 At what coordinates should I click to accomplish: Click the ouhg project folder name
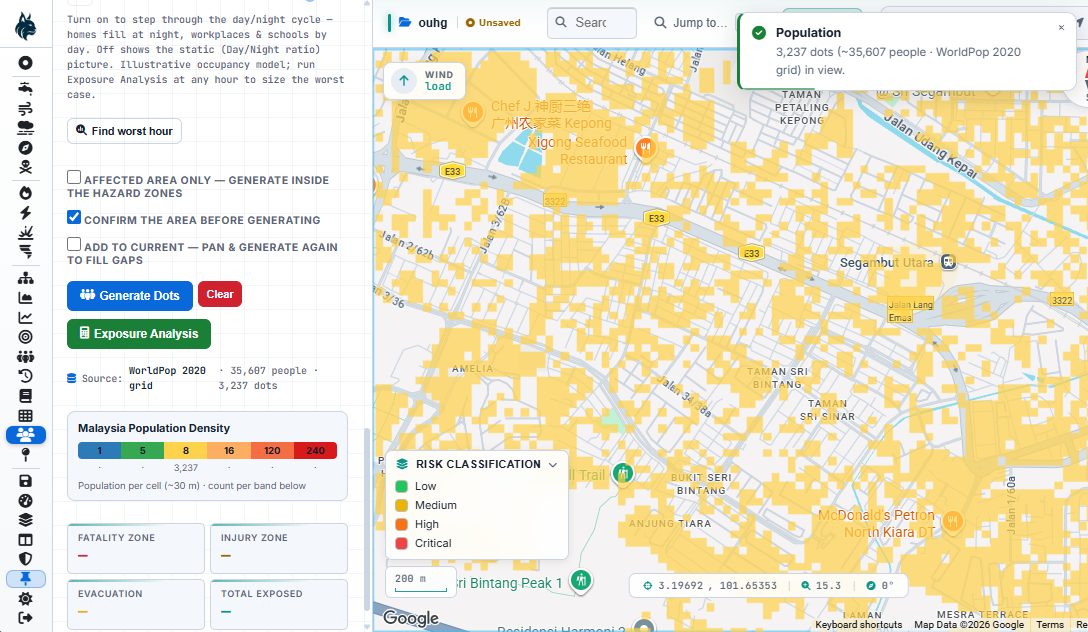[432, 23]
